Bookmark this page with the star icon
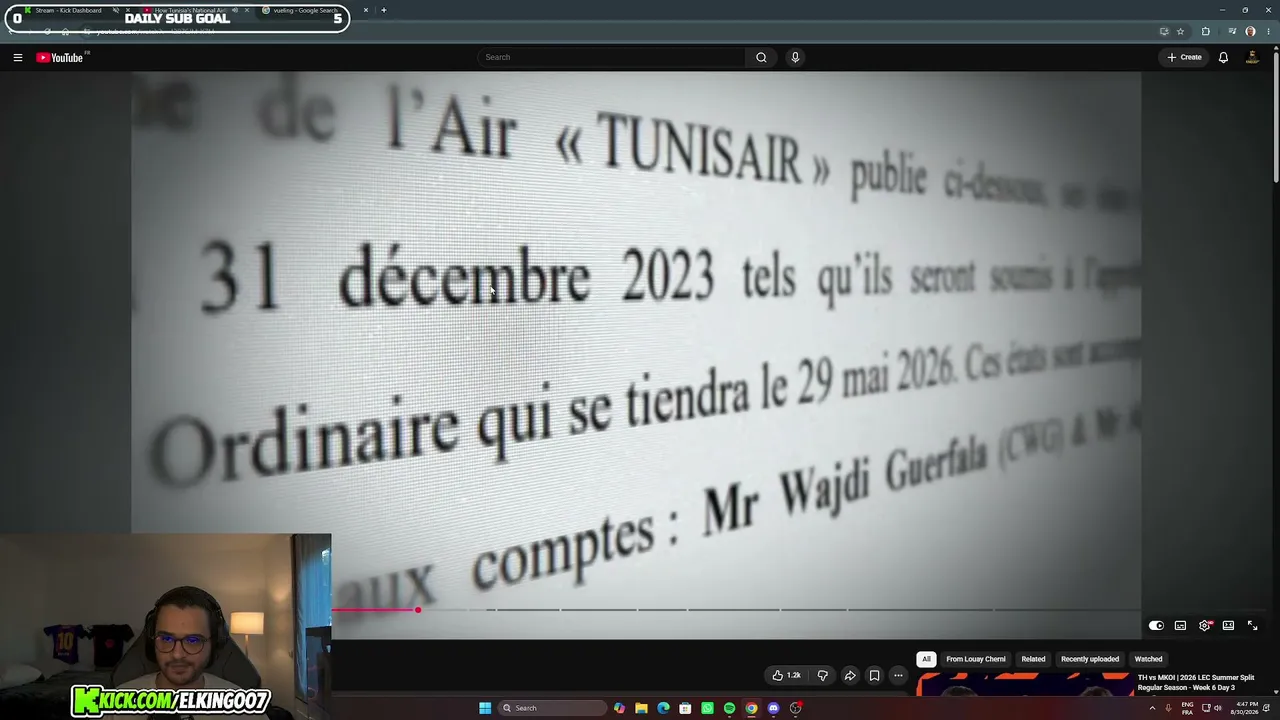 [1180, 31]
